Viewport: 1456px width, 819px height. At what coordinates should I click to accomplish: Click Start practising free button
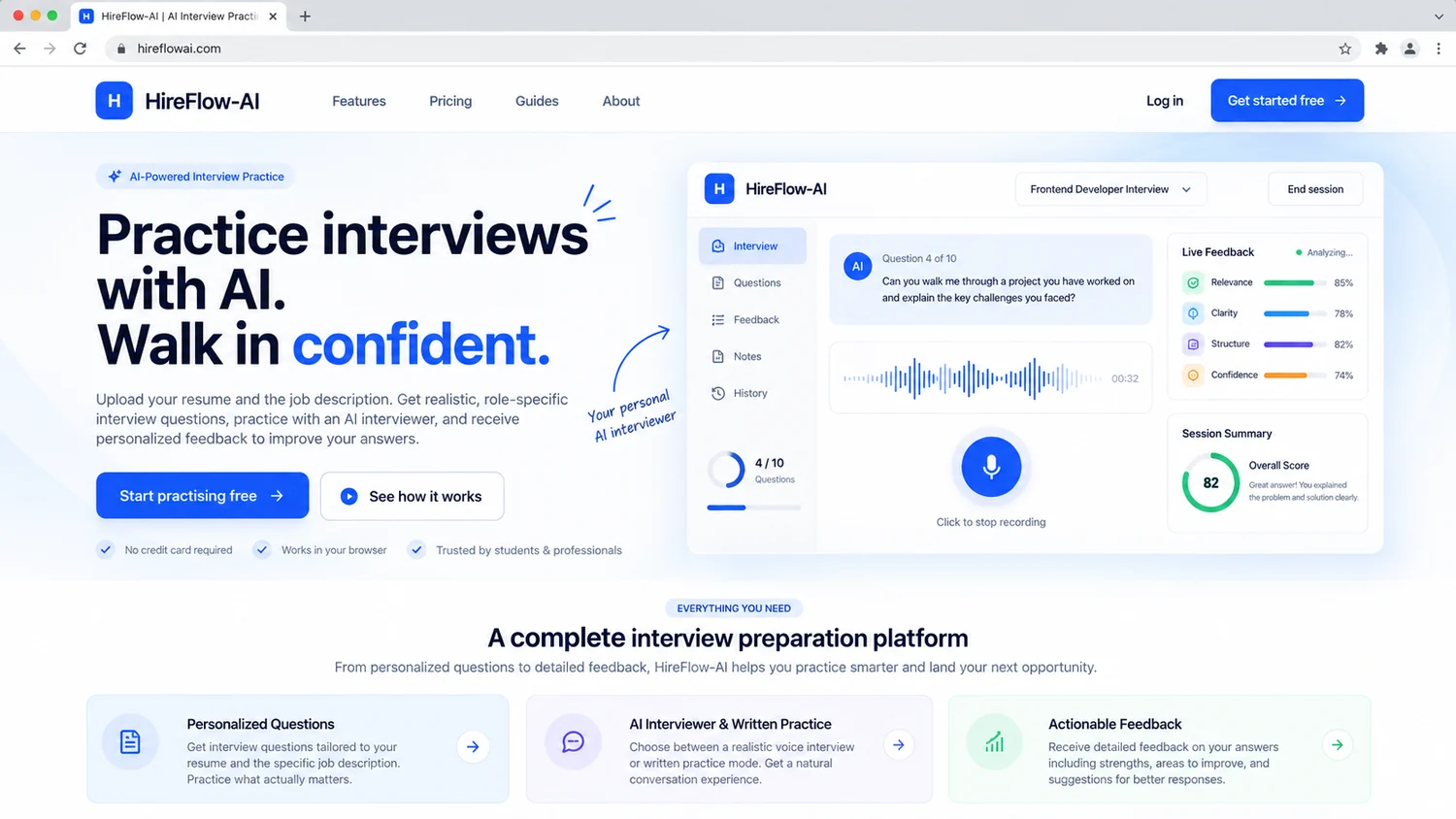click(202, 496)
